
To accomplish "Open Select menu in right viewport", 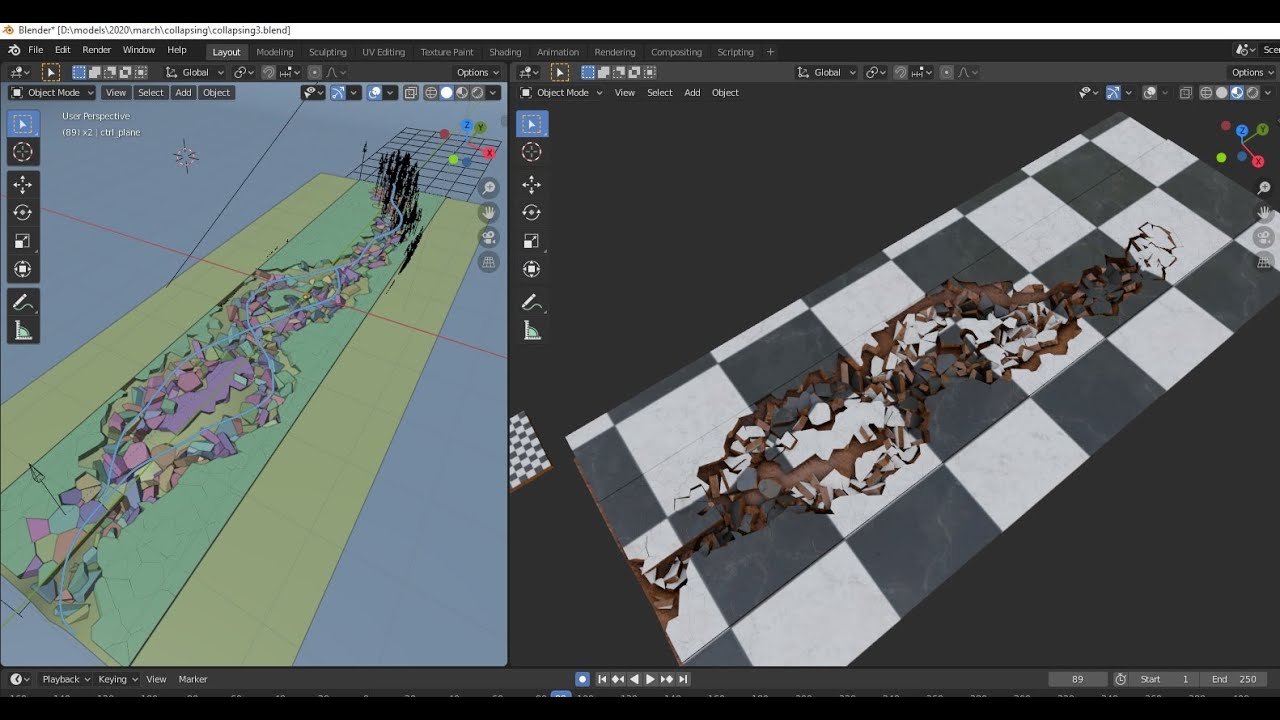I will point(660,92).
